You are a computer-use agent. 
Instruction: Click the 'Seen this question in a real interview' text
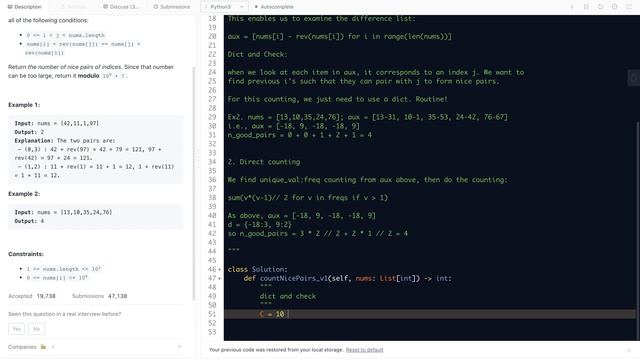pyautogui.click(x=64, y=314)
